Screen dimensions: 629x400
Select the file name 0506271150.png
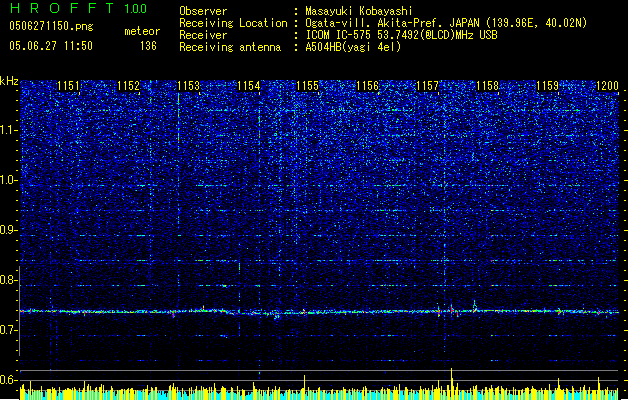51,26
